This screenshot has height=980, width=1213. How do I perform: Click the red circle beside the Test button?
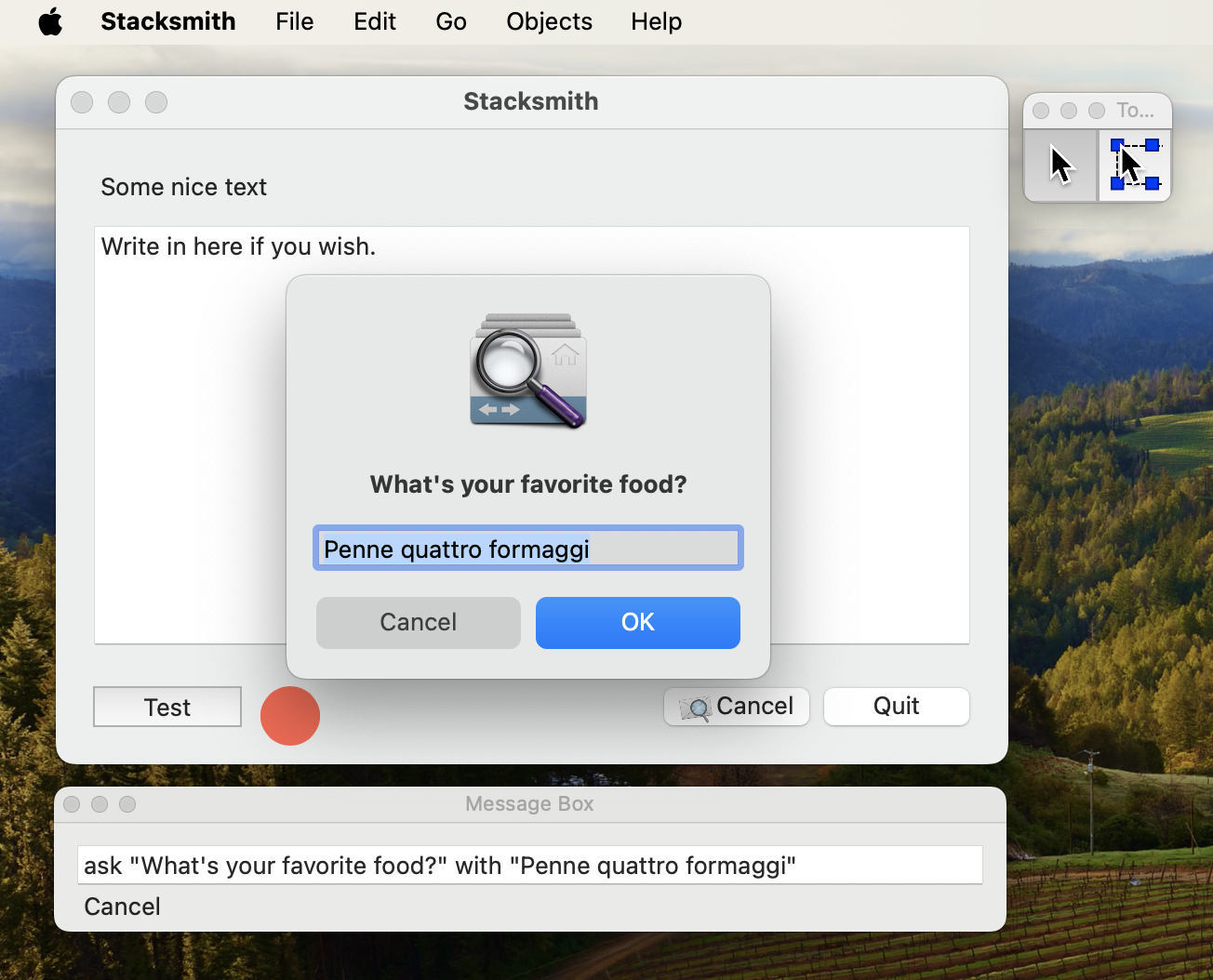290,716
